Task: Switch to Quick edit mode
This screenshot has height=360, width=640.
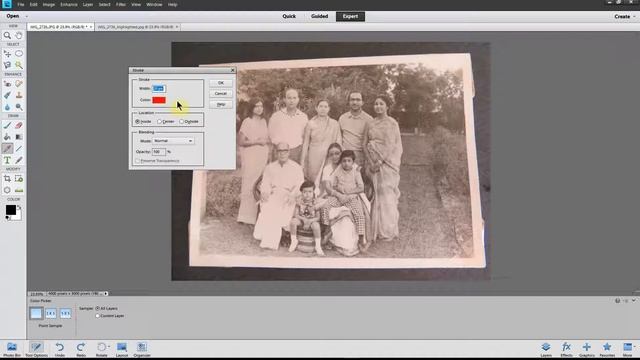Action: pos(289,16)
